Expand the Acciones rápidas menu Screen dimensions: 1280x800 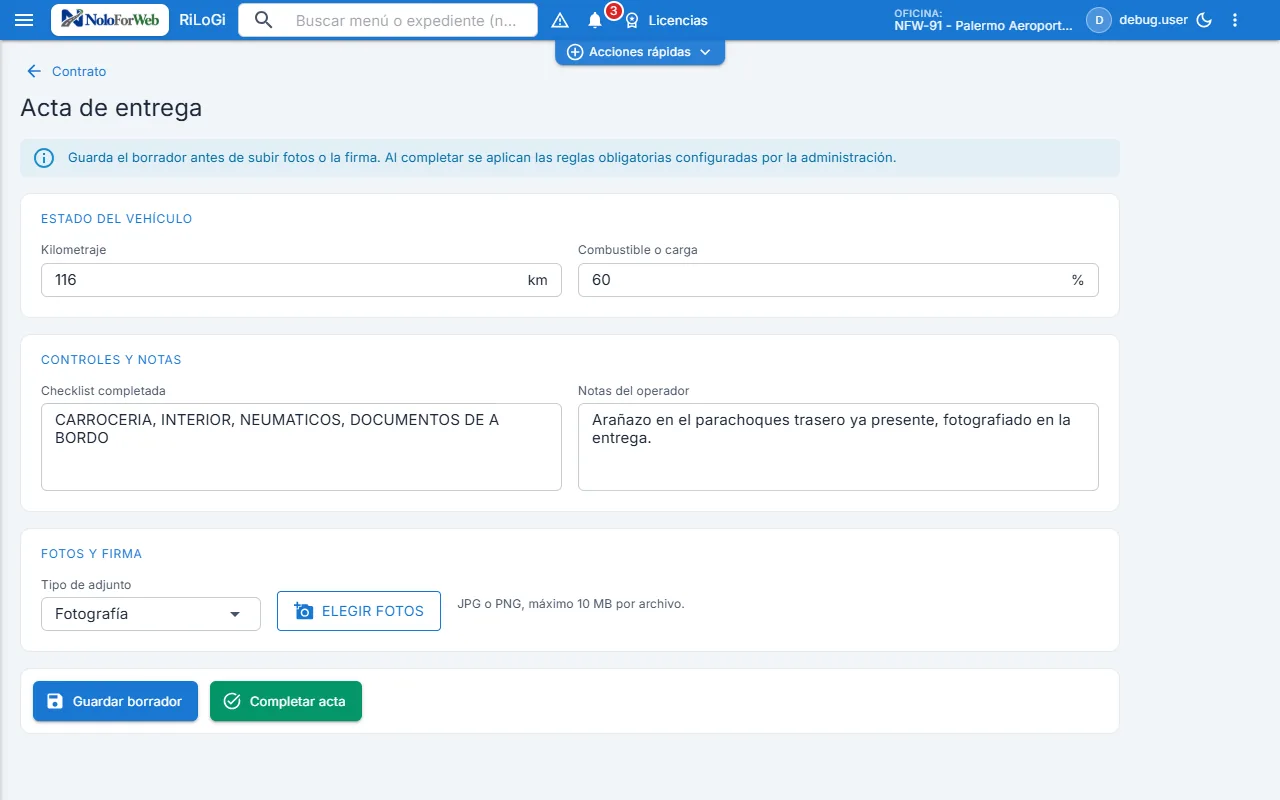(640, 52)
